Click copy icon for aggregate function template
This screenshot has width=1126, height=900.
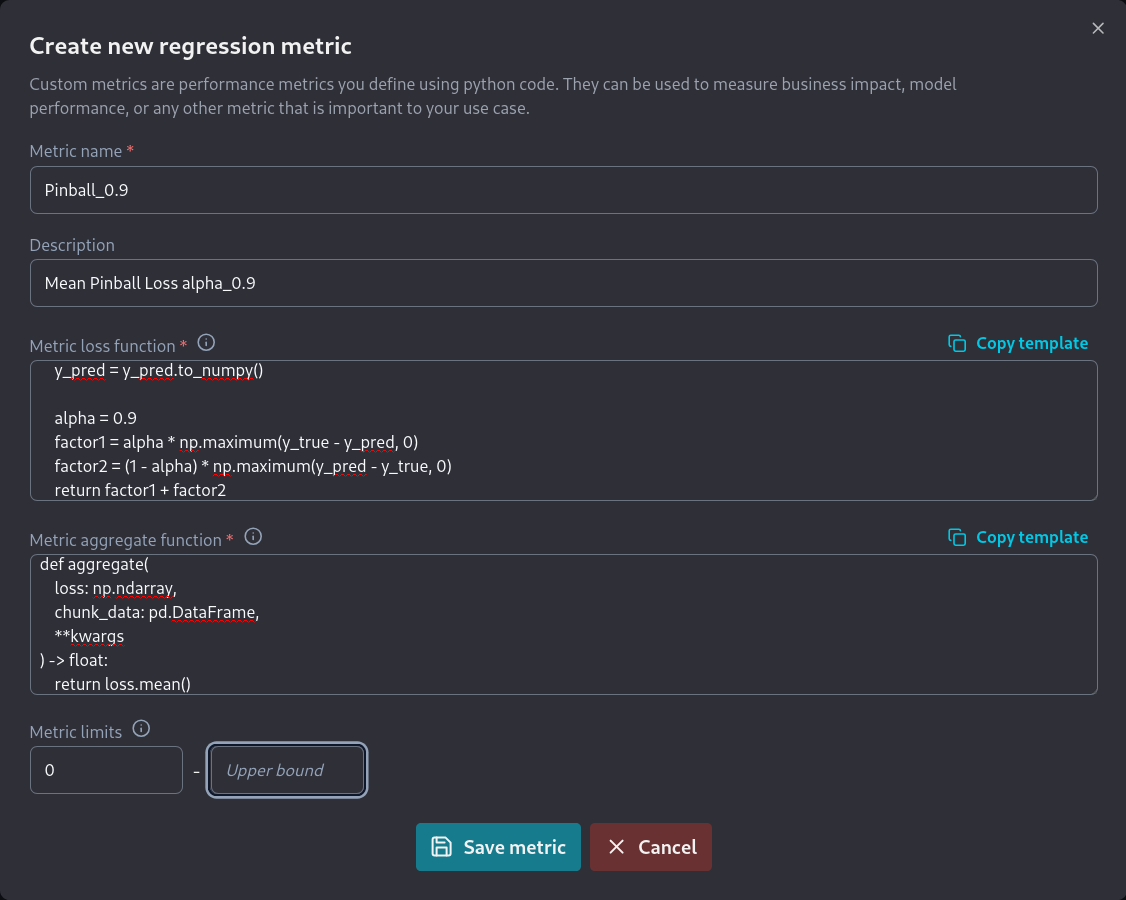[957, 538]
